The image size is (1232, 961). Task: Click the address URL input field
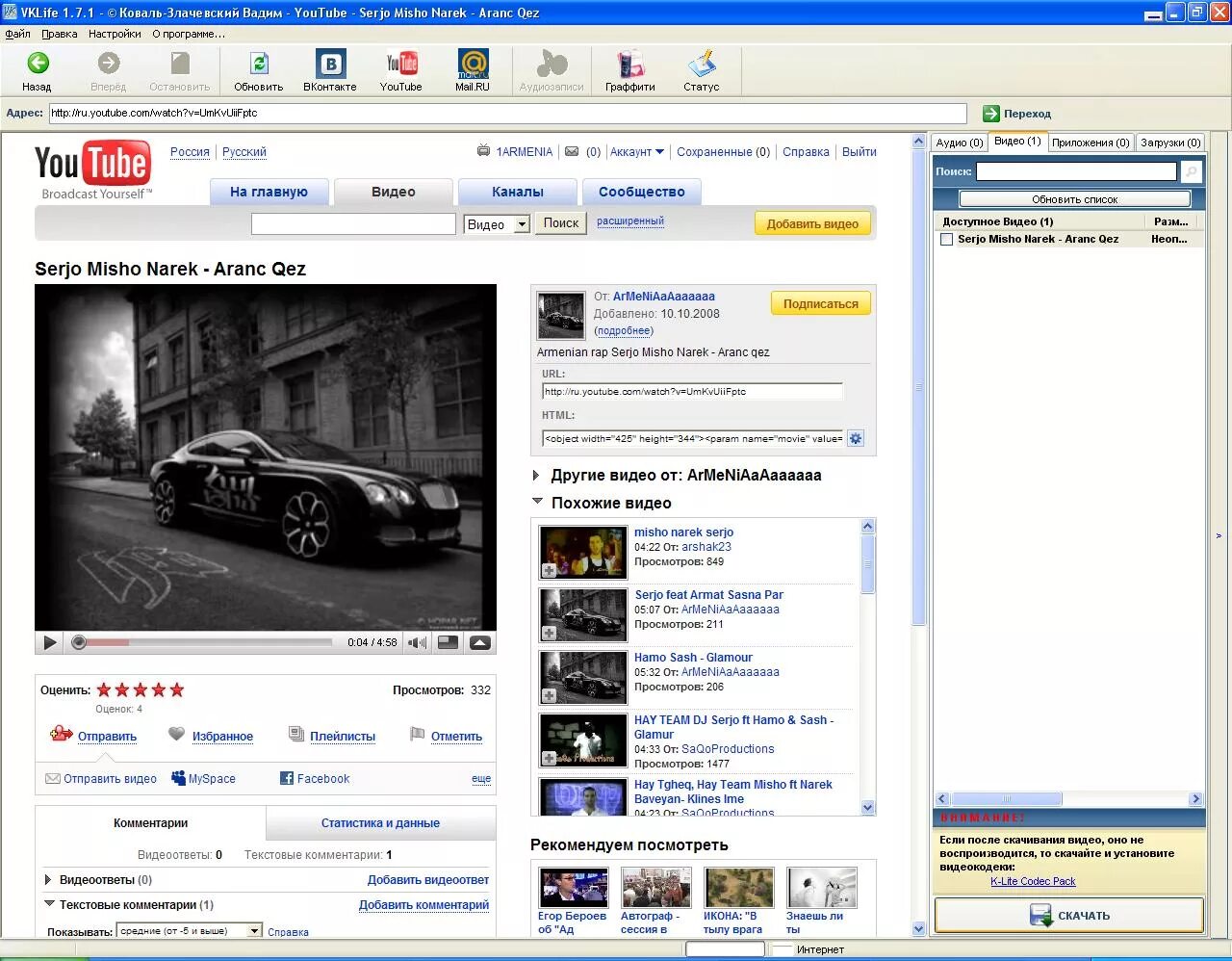pos(507,114)
